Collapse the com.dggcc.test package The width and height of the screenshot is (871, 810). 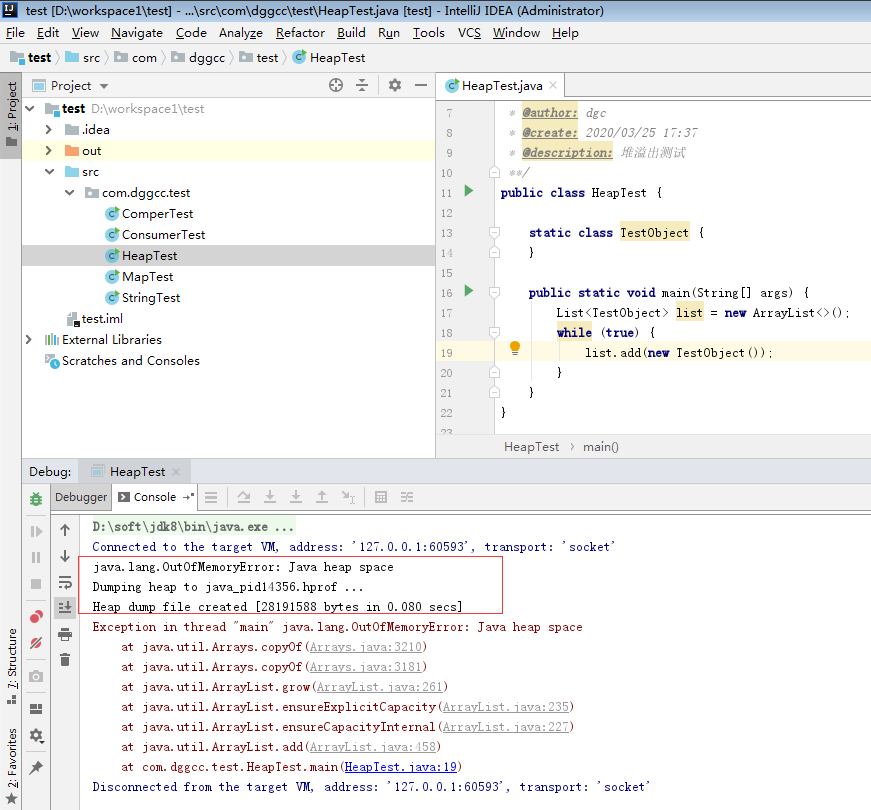click(x=70, y=193)
